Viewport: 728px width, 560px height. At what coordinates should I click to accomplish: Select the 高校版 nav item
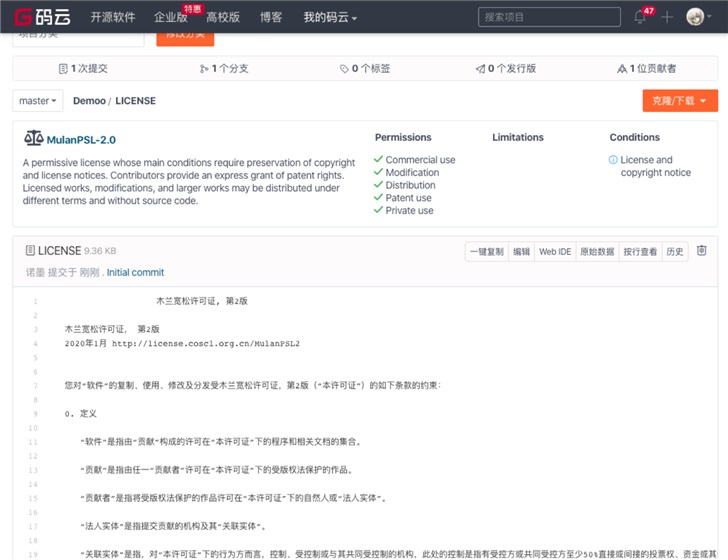223,17
